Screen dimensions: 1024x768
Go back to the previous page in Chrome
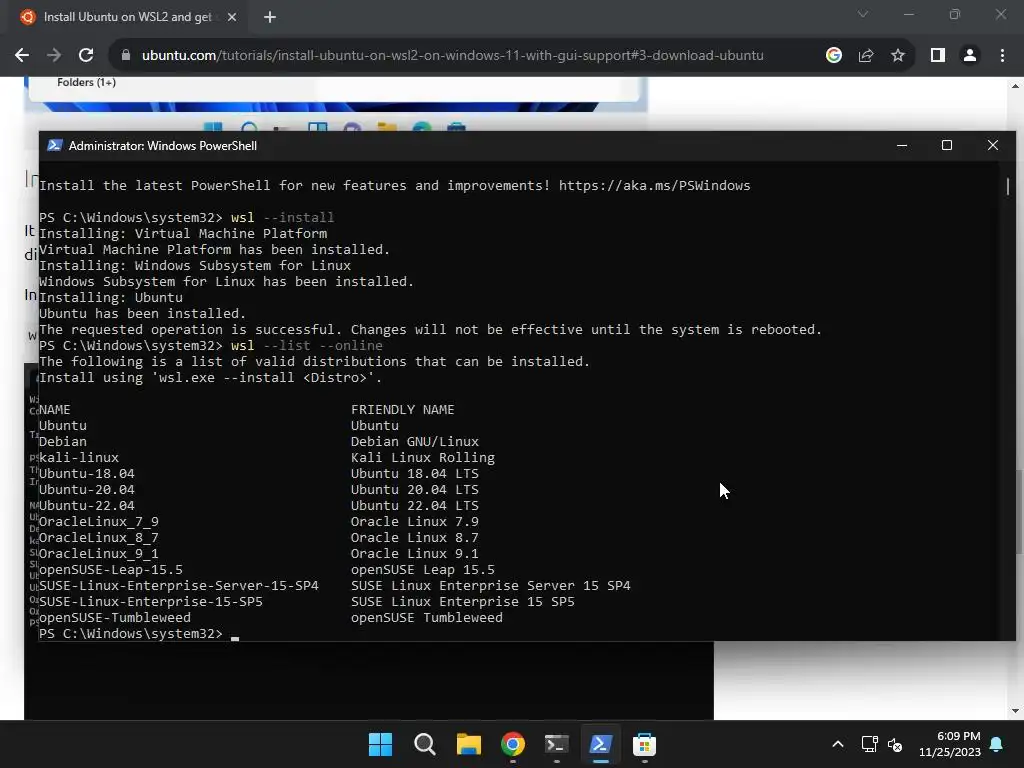[x=22, y=56]
